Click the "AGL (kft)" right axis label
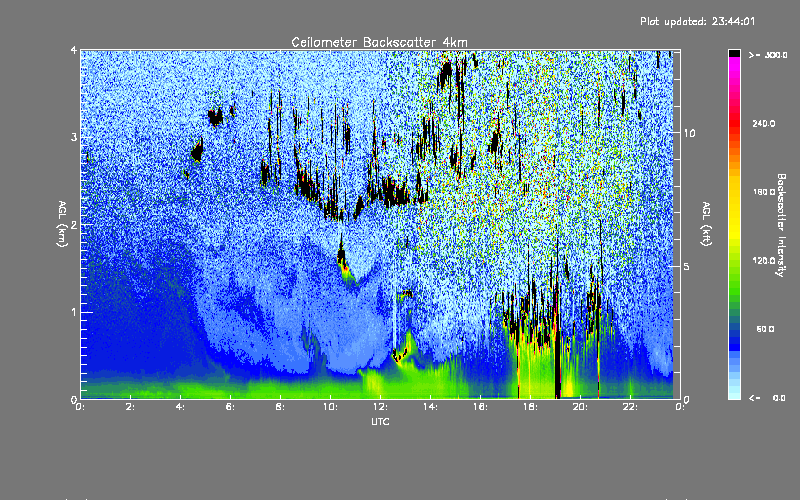 pos(706,224)
